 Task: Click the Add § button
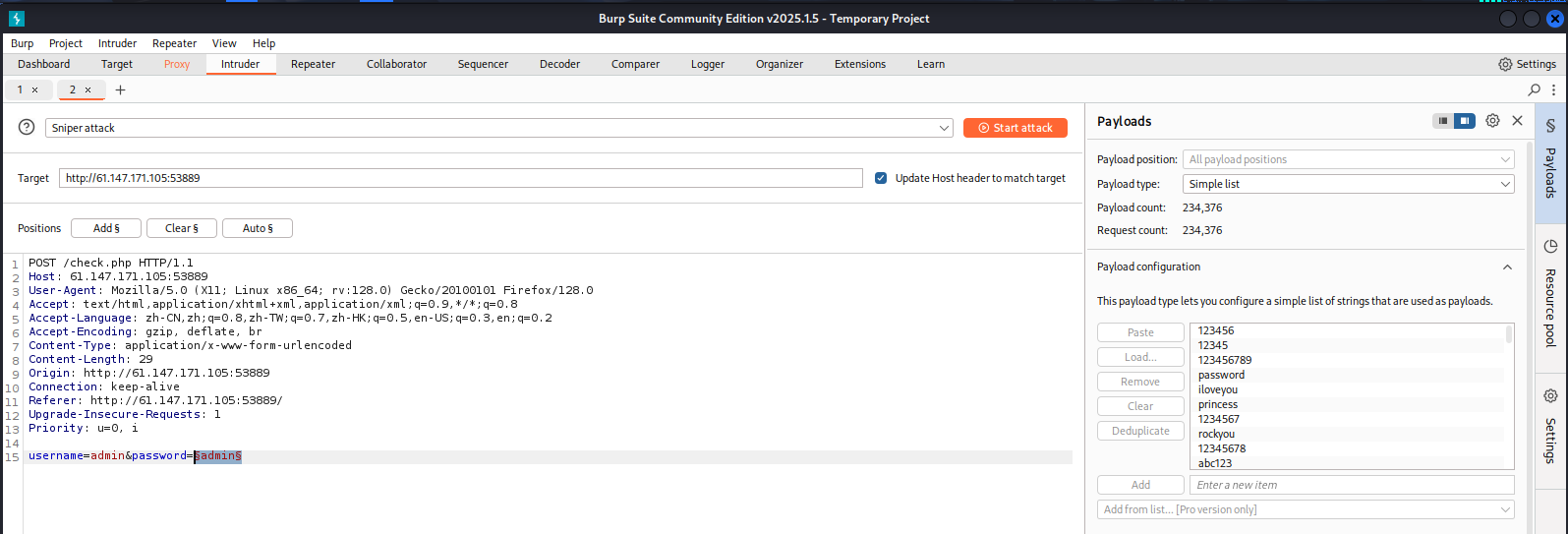106,228
